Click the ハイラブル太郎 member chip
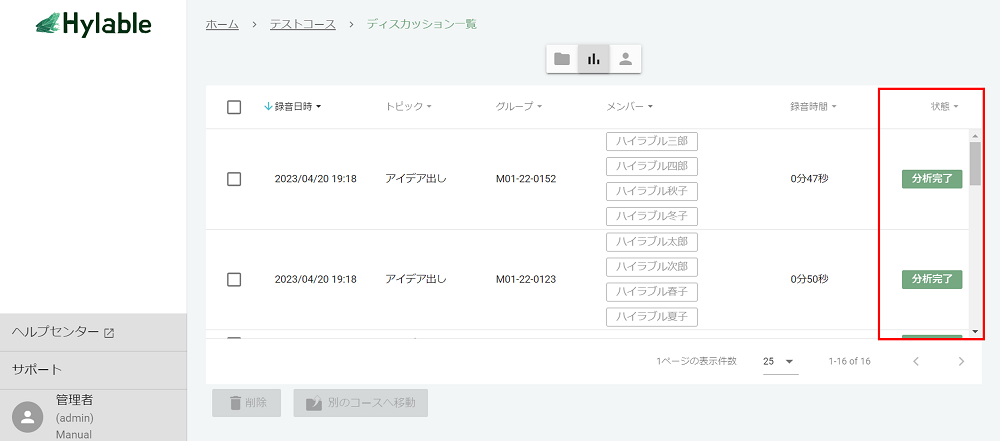 pyautogui.click(x=652, y=242)
